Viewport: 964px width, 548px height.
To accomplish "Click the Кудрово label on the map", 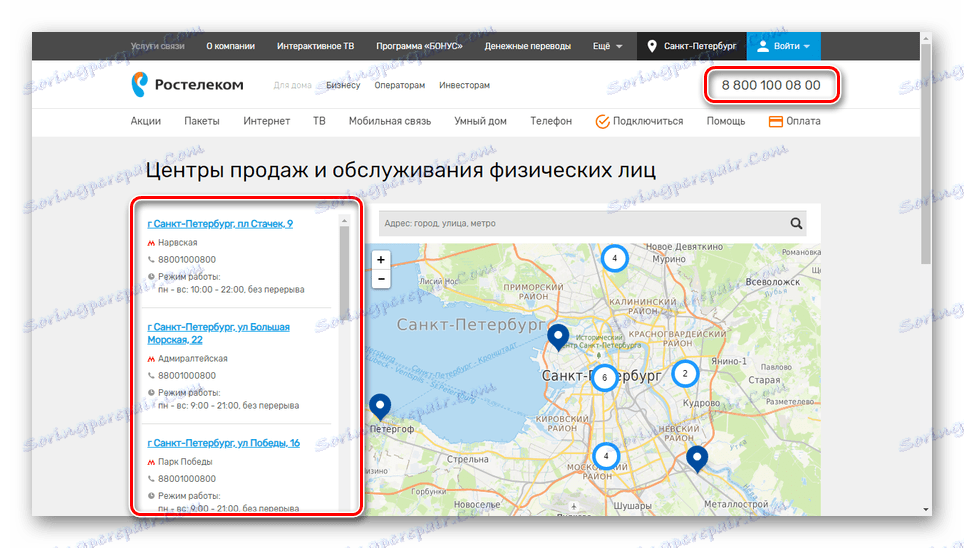I will (x=701, y=403).
